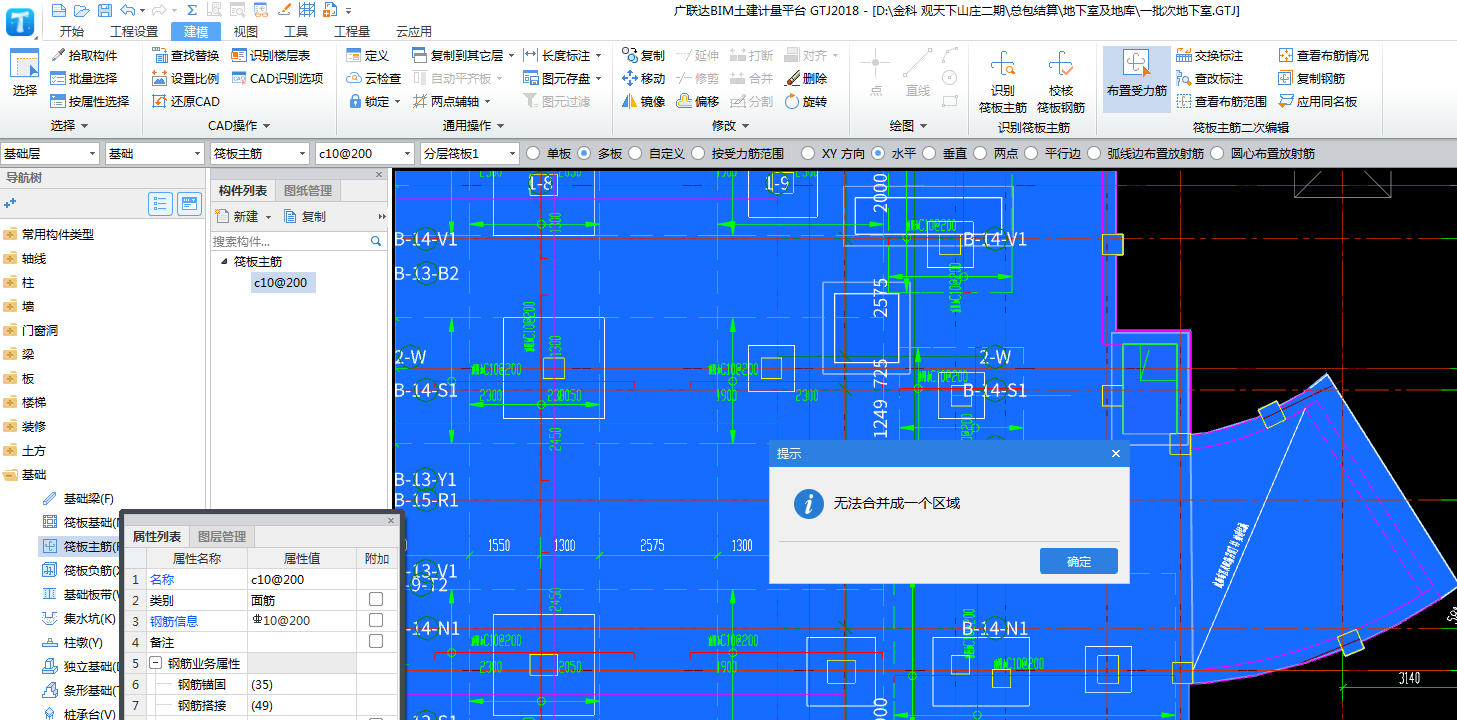1457x720 pixels.
Task: Click 还原CAD restore tool
Action: 185,101
